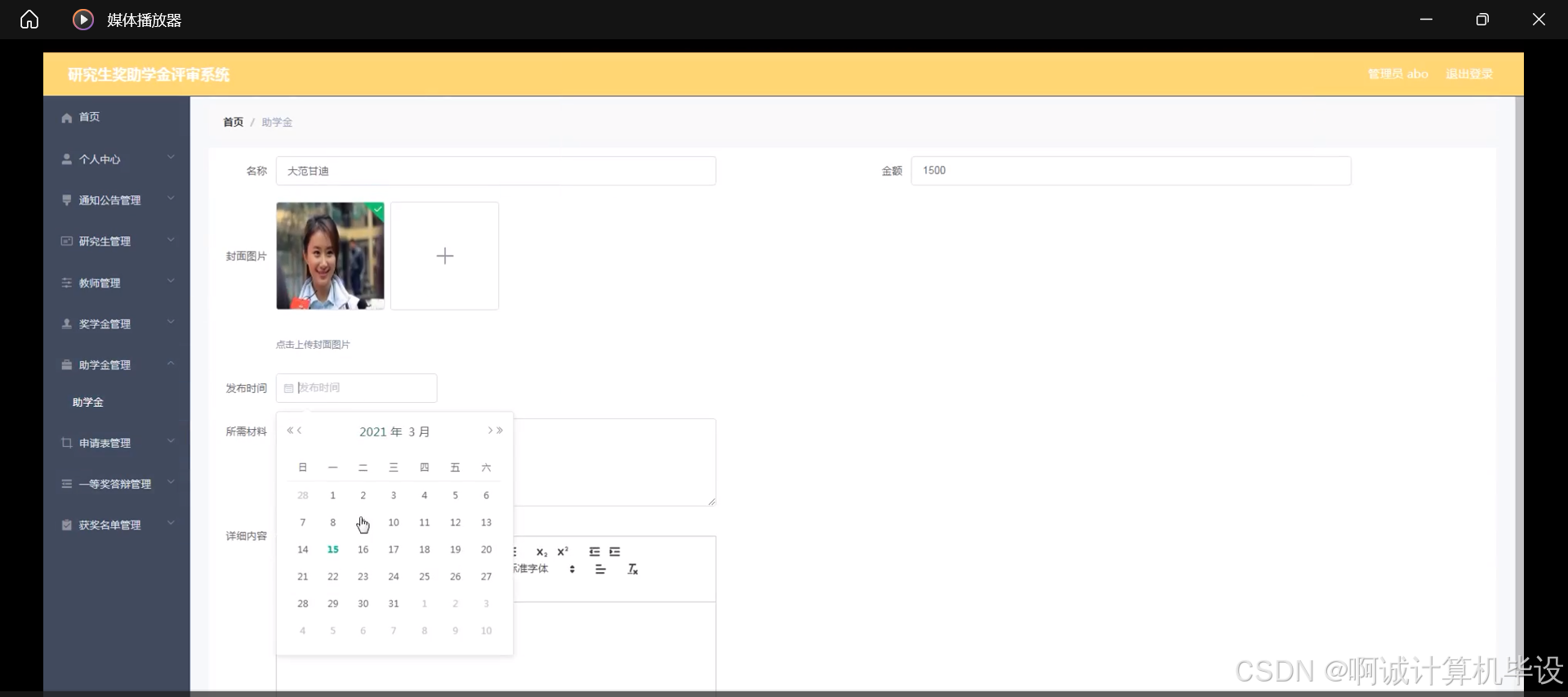Select March 24 in calendar
This screenshot has width=1568, height=697.
tap(394, 576)
